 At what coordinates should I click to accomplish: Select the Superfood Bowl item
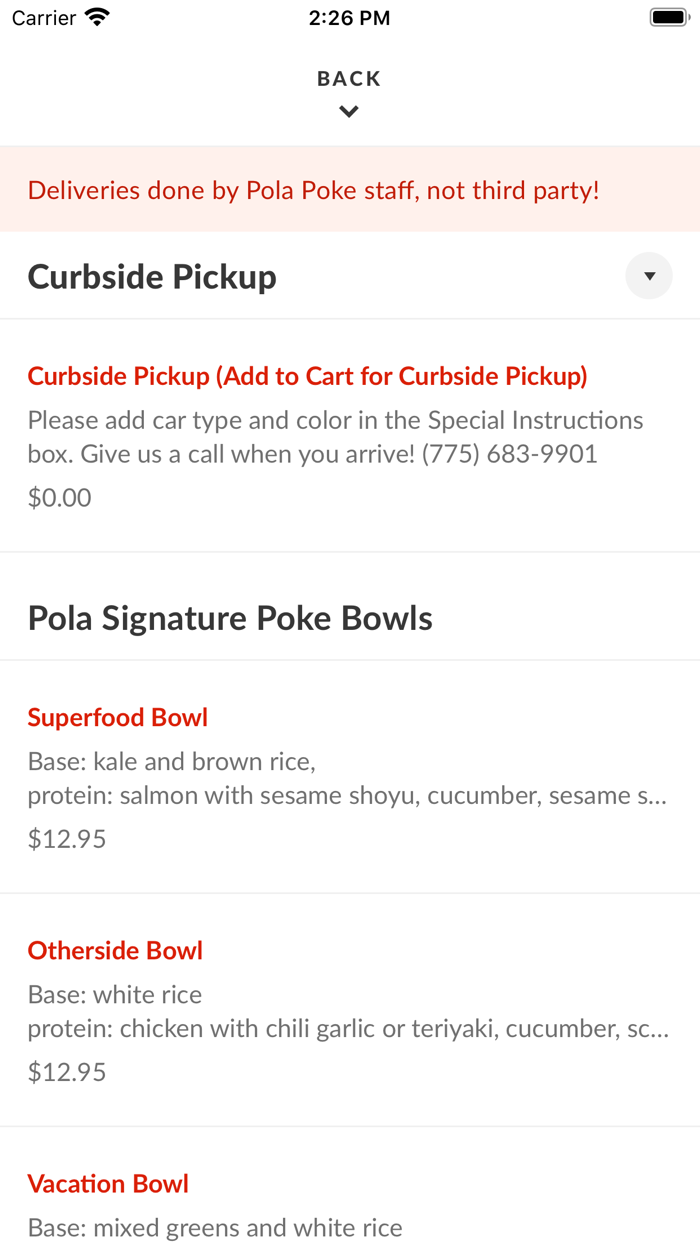click(x=117, y=717)
